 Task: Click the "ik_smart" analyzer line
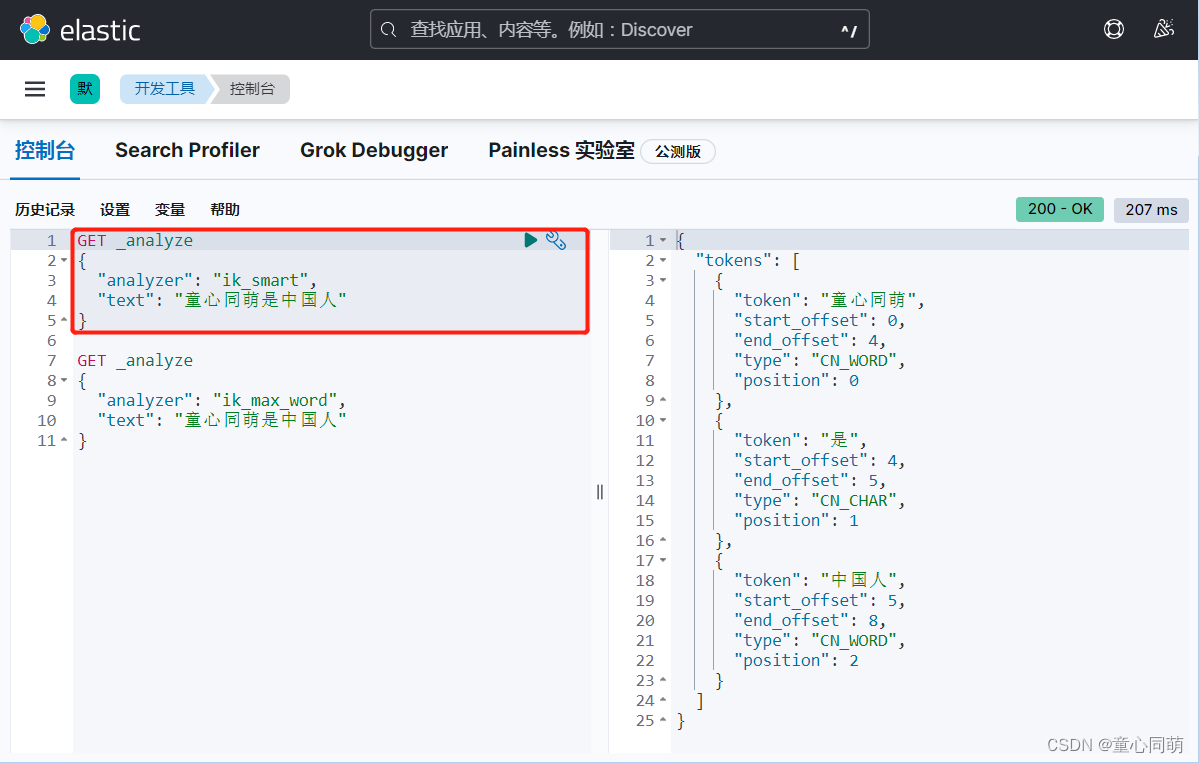coord(206,281)
